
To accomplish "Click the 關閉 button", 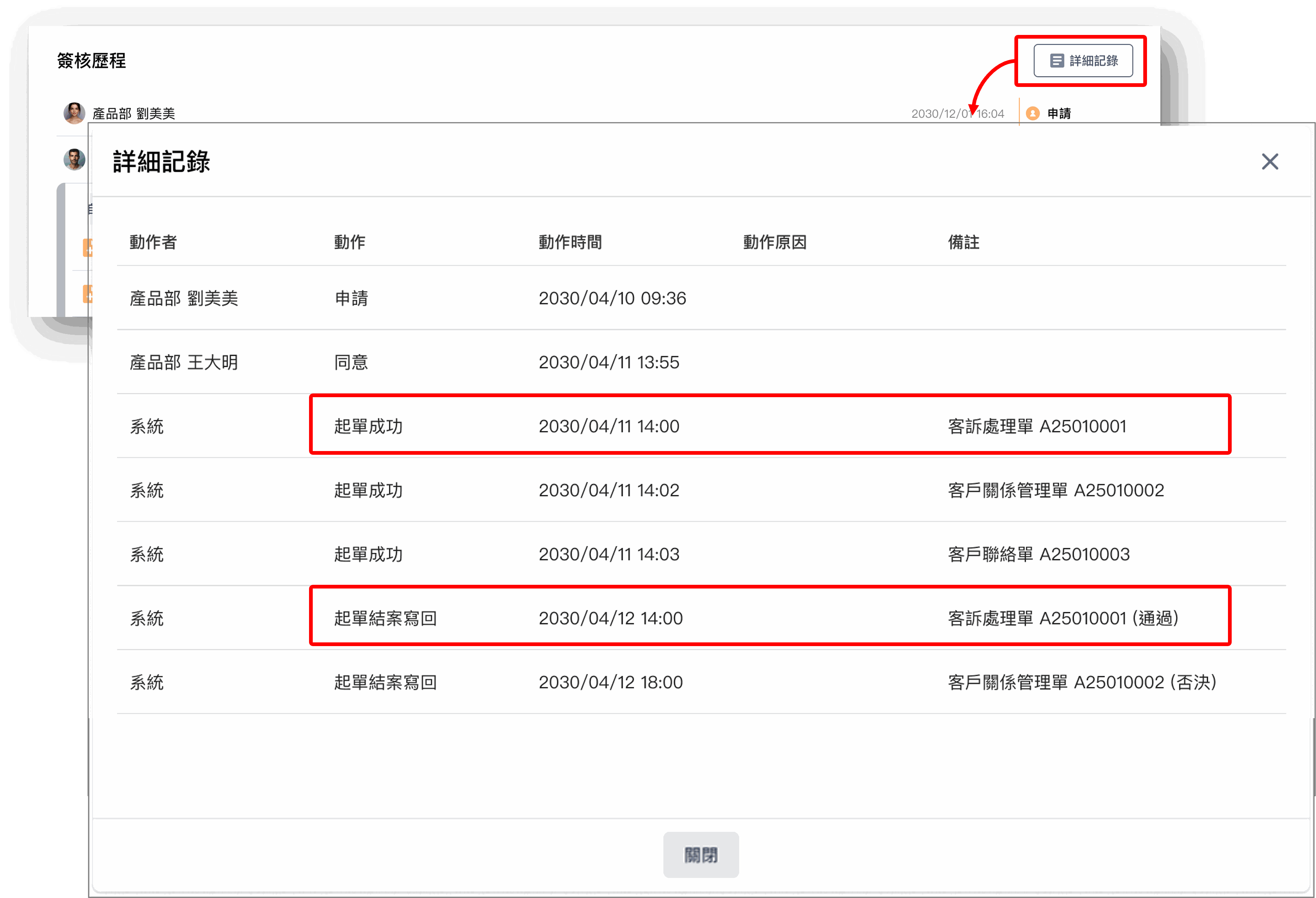I will 701,855.
